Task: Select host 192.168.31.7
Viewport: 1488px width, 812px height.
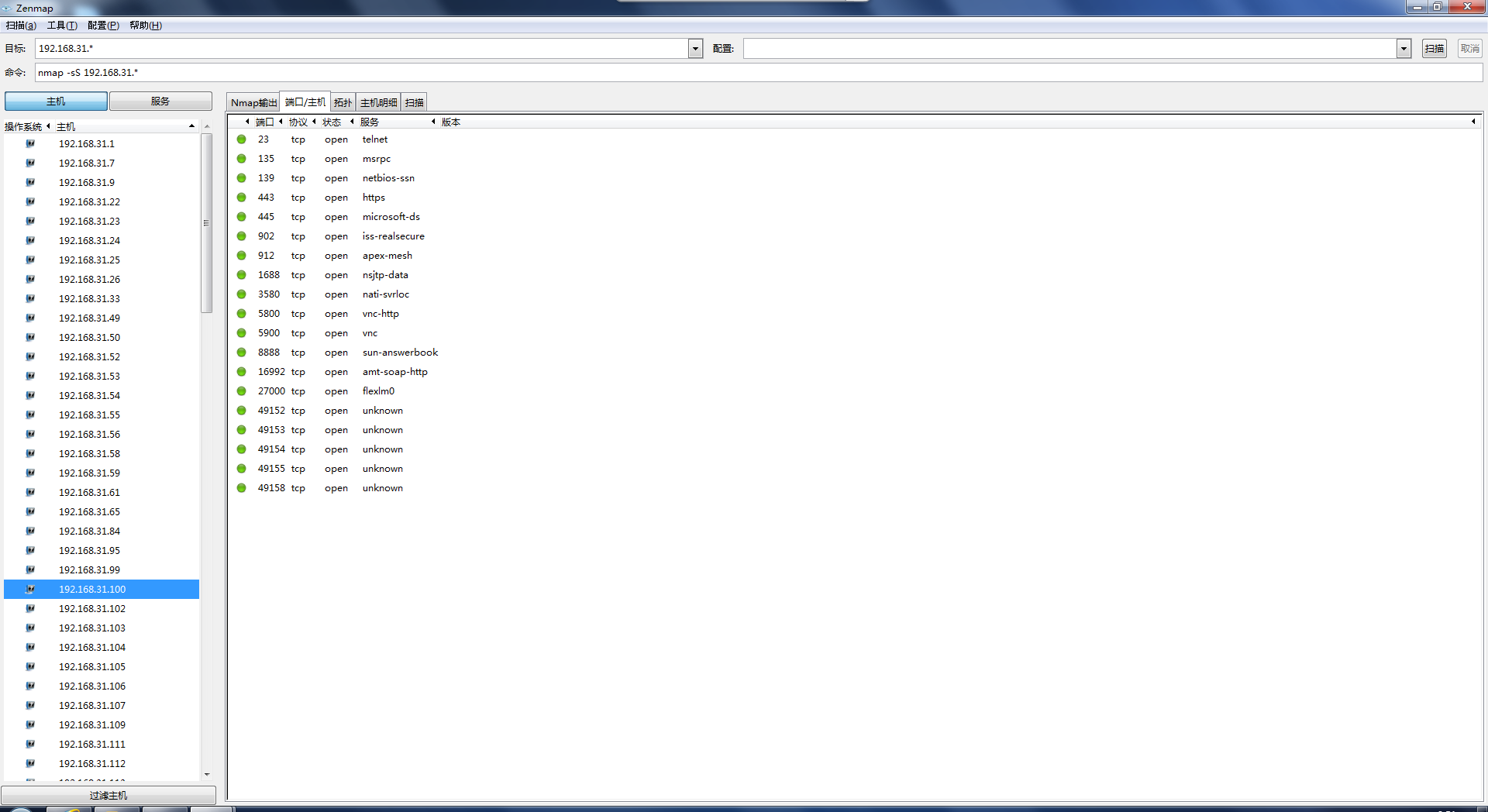Action: coord(102,163)
